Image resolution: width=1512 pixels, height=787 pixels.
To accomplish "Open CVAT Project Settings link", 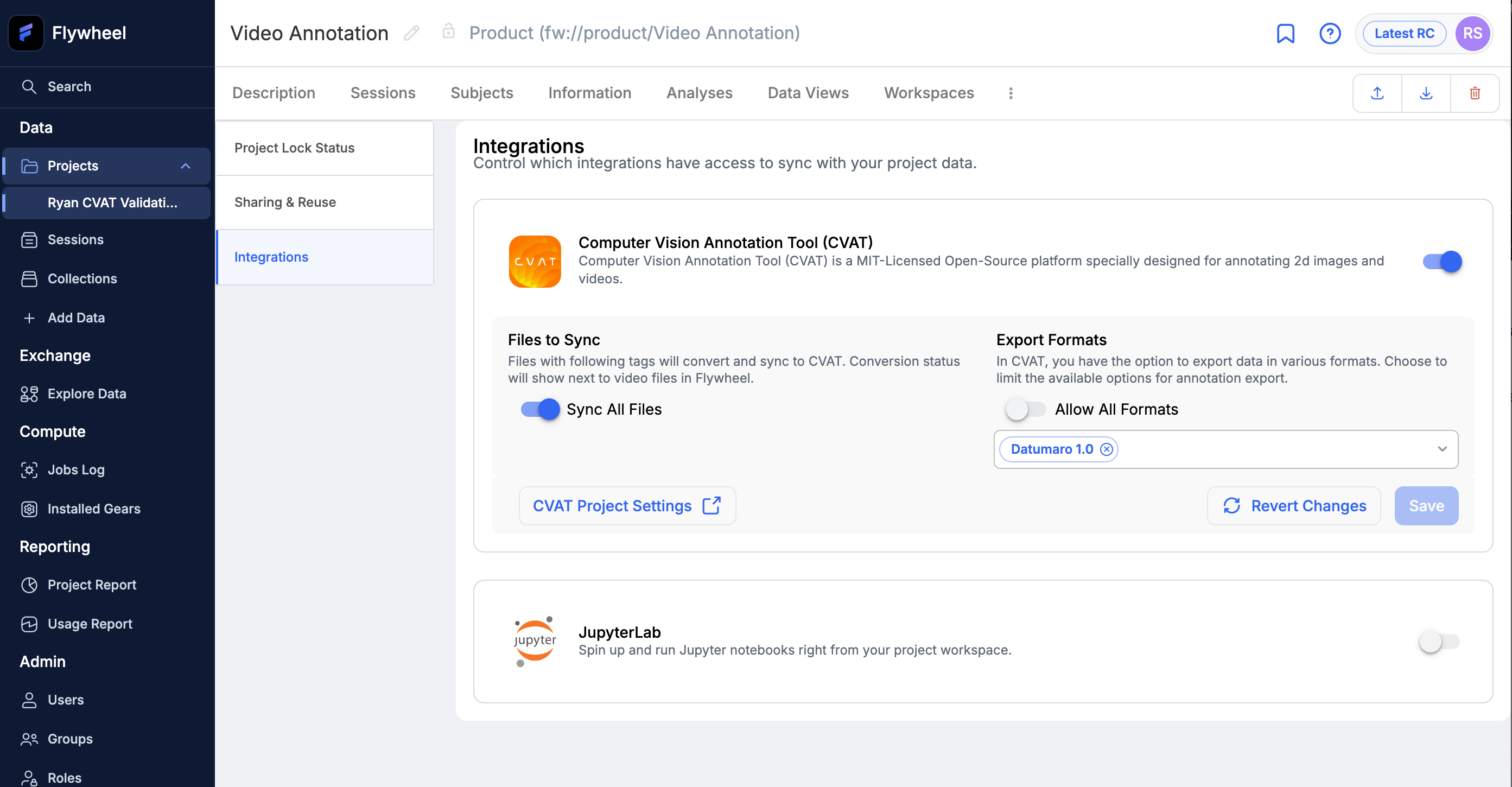I will pos(627,505).
